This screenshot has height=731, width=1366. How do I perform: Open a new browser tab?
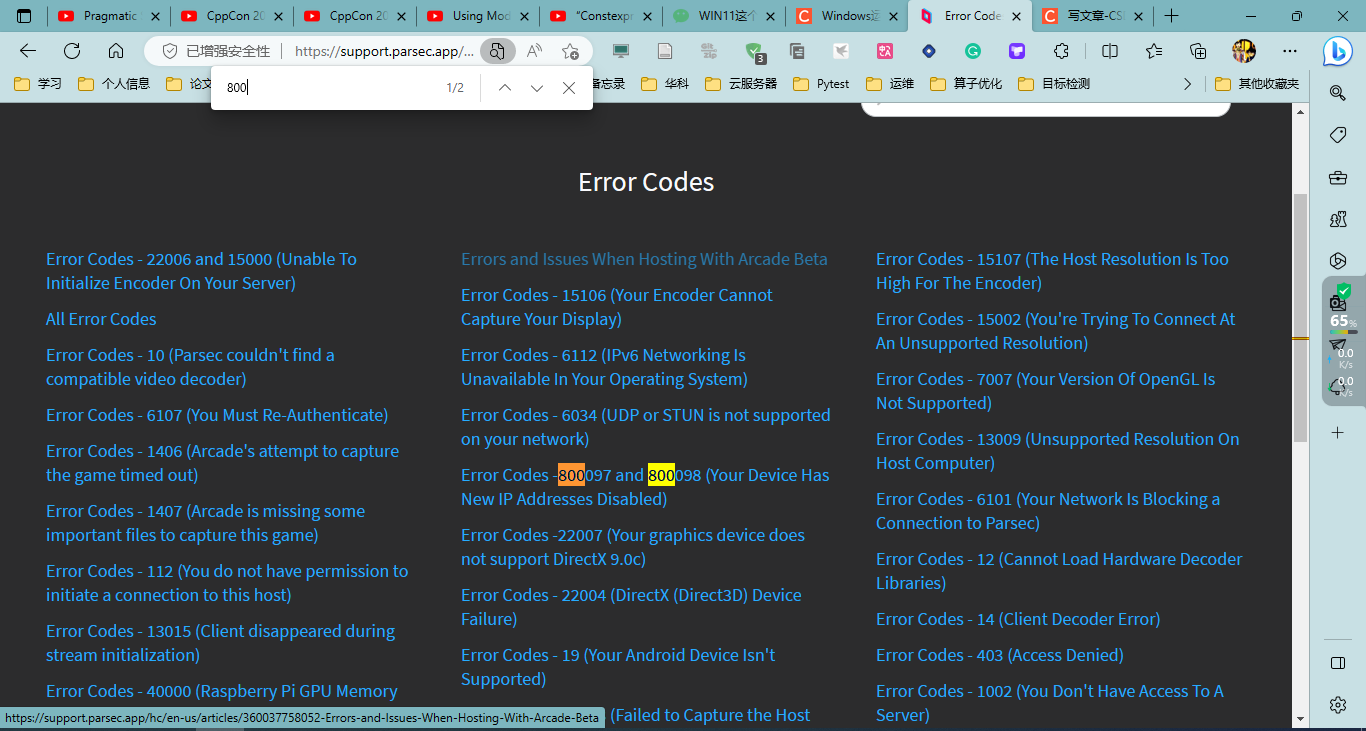tap(1172, 16)
